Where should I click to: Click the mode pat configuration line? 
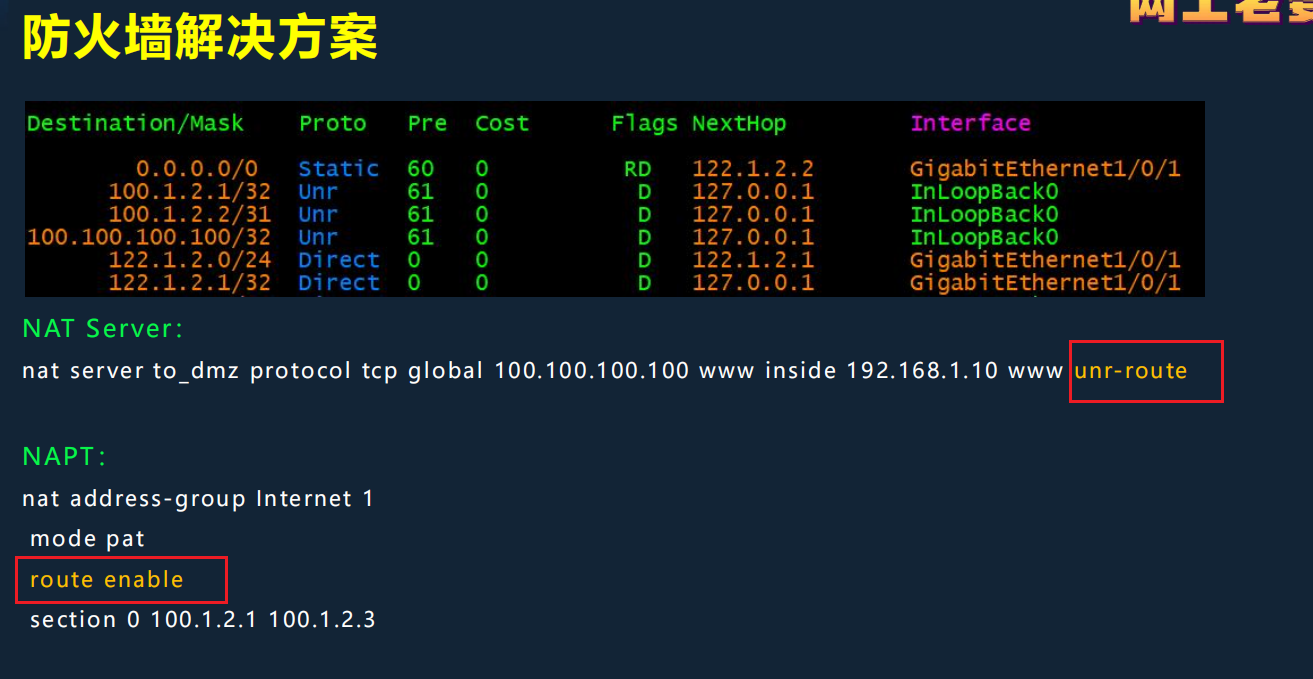87,538
